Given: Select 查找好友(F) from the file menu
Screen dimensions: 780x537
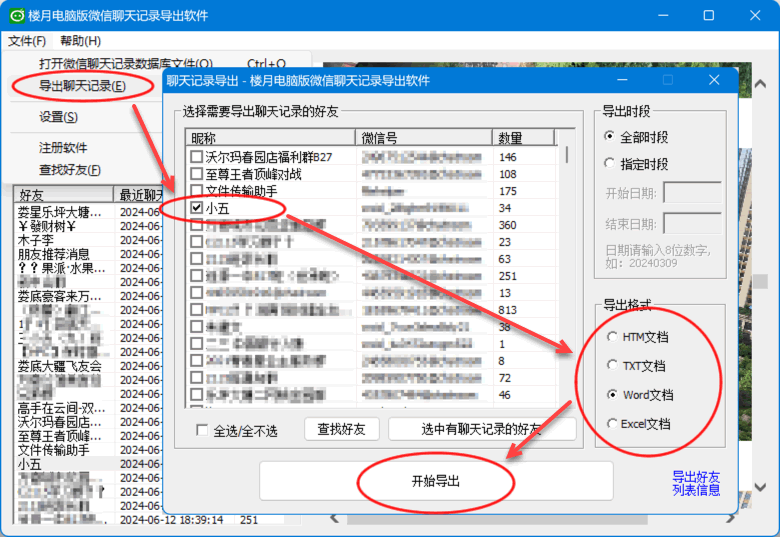Looking at the screenshot, I should (x=70, y=170).
